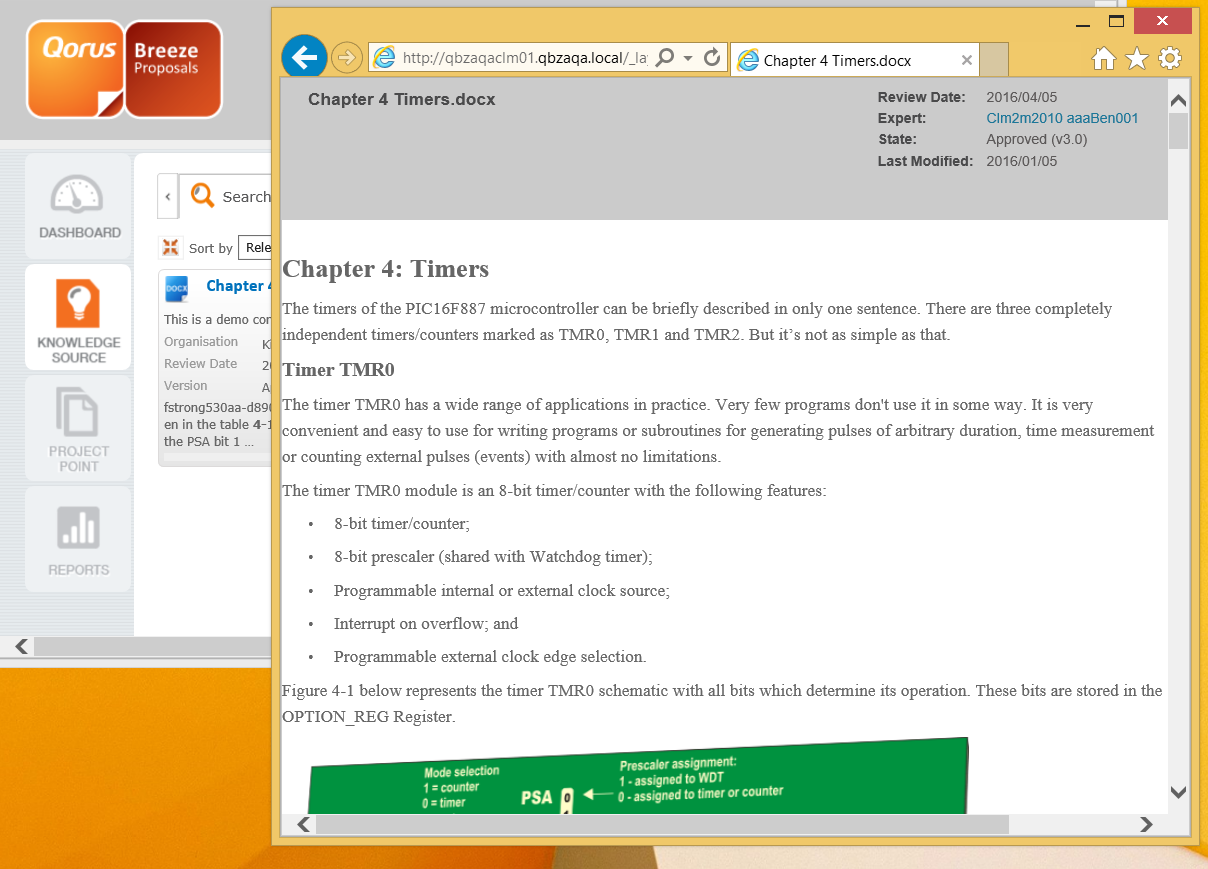Open the browser Tools gear menu
The height and width of the screenshot is (869, 1208).
tap(1170, 59)
